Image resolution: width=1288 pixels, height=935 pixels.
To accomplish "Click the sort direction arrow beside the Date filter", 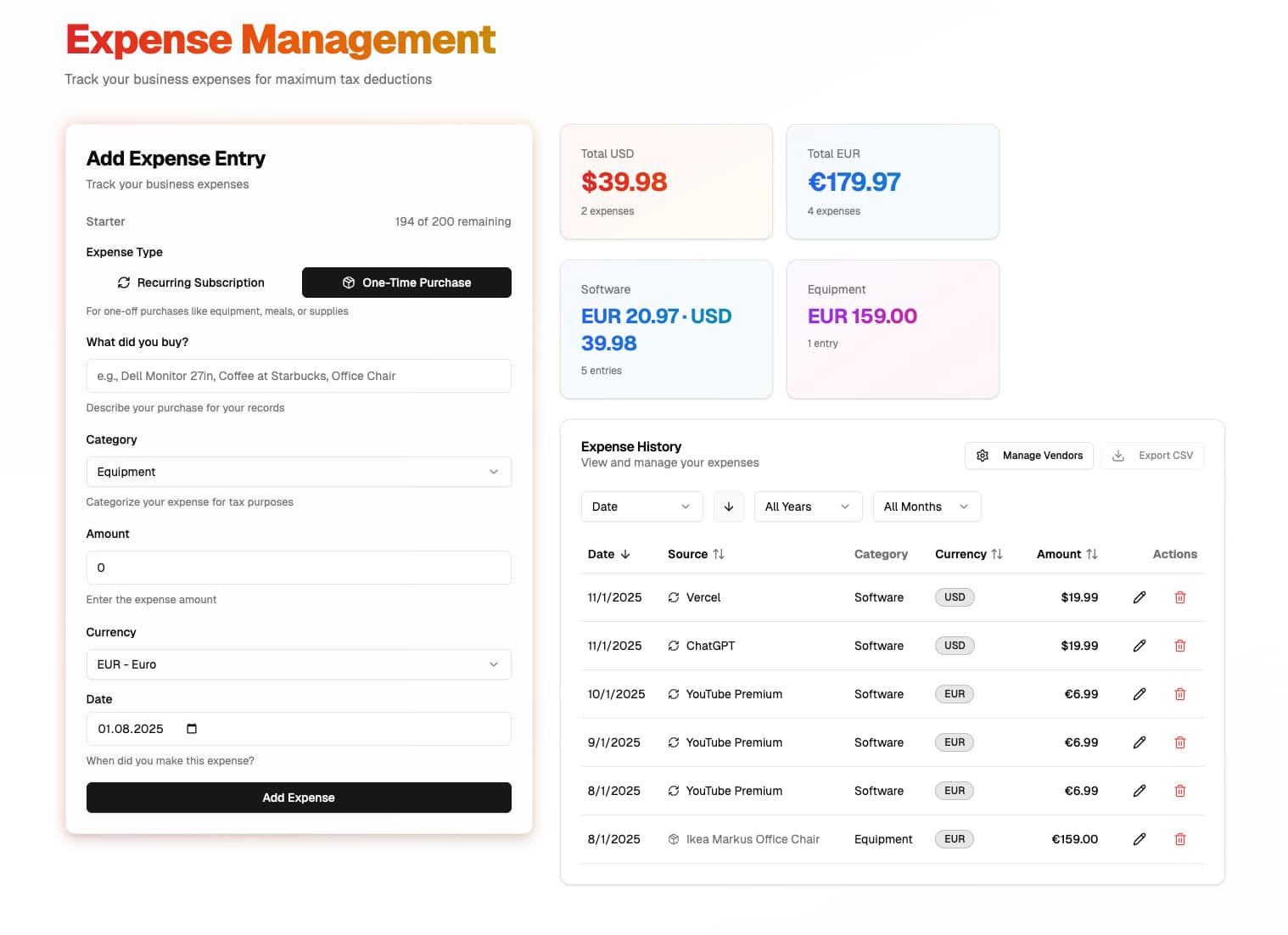I will click(728, 507).
